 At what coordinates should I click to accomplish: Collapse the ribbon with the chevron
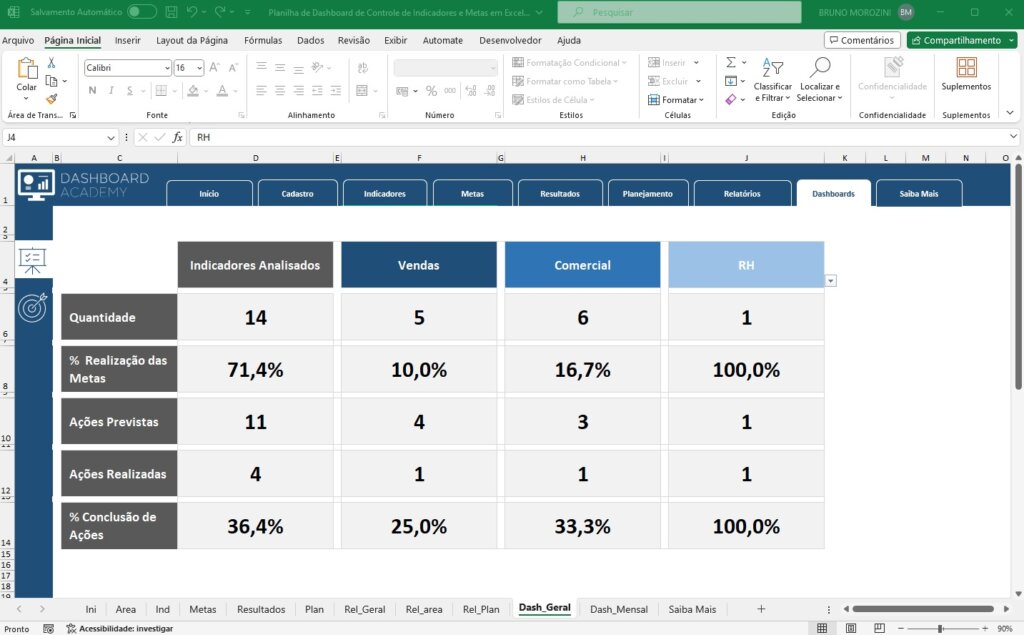tap(1010, 113)
